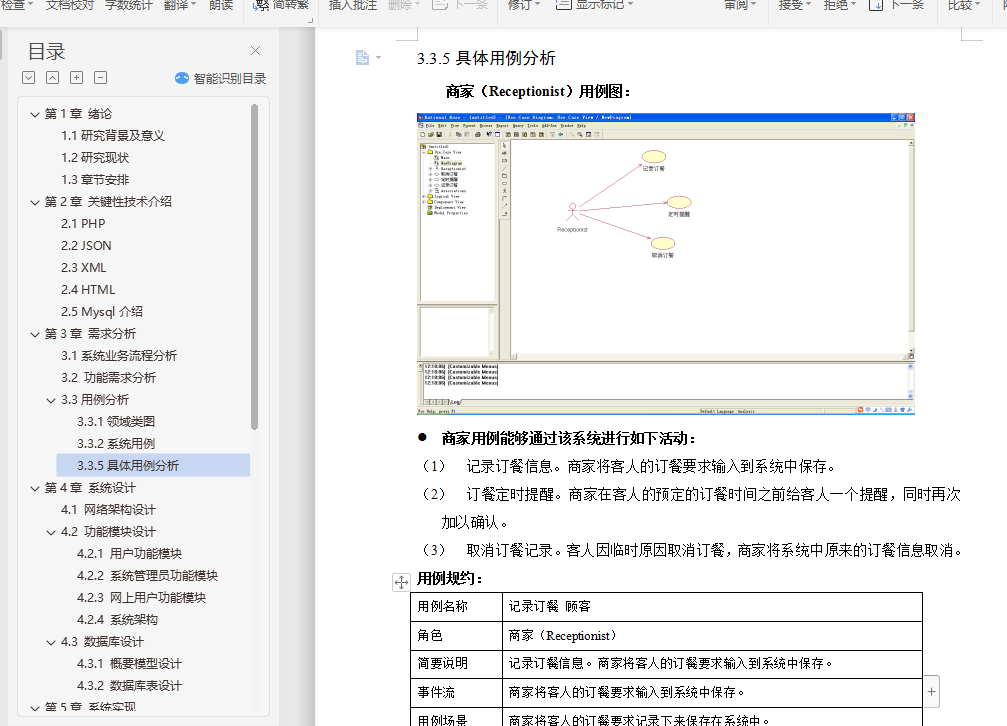This screenshot has width=1007, height=726.
Task: Select 3.3.1 领域类图 outline entry
Action: [x=116, y=422]
